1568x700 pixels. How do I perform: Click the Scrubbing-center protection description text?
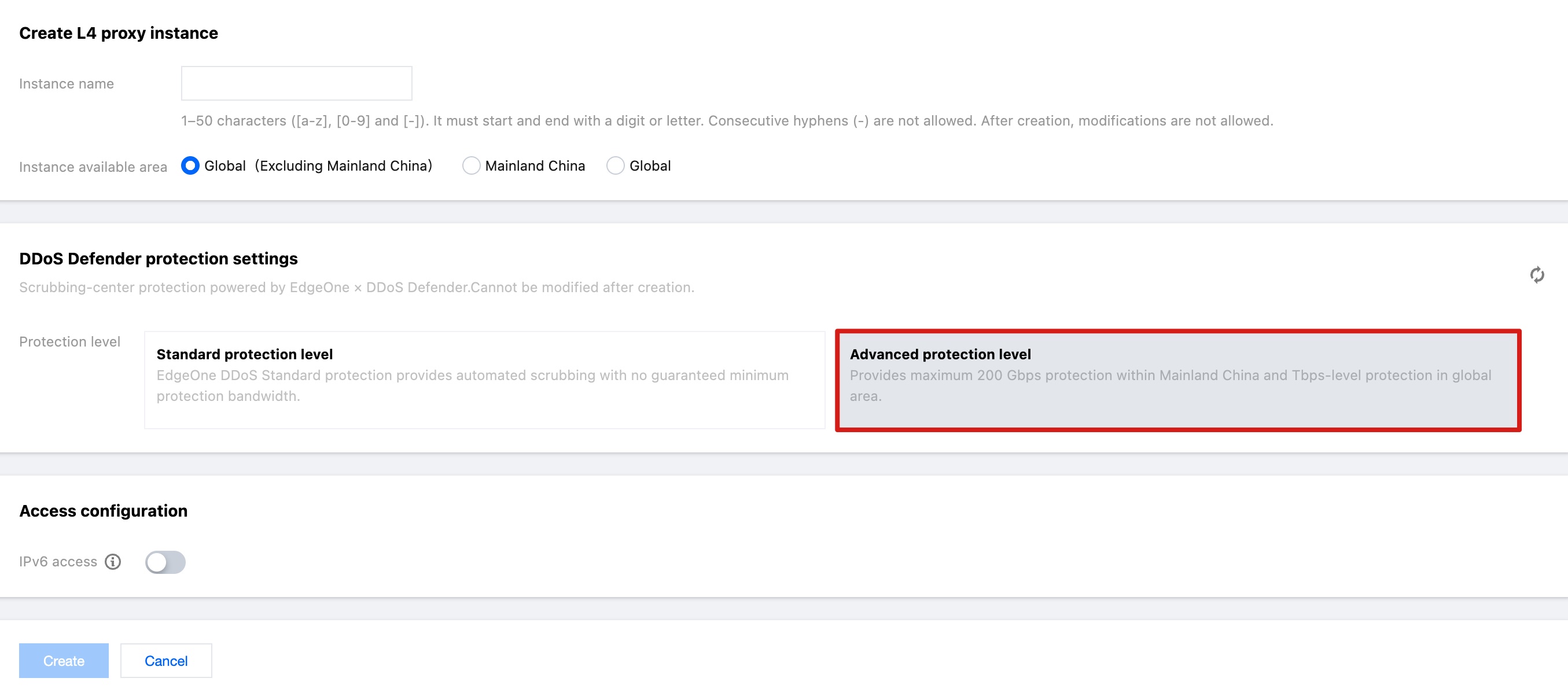coord(356,288)
